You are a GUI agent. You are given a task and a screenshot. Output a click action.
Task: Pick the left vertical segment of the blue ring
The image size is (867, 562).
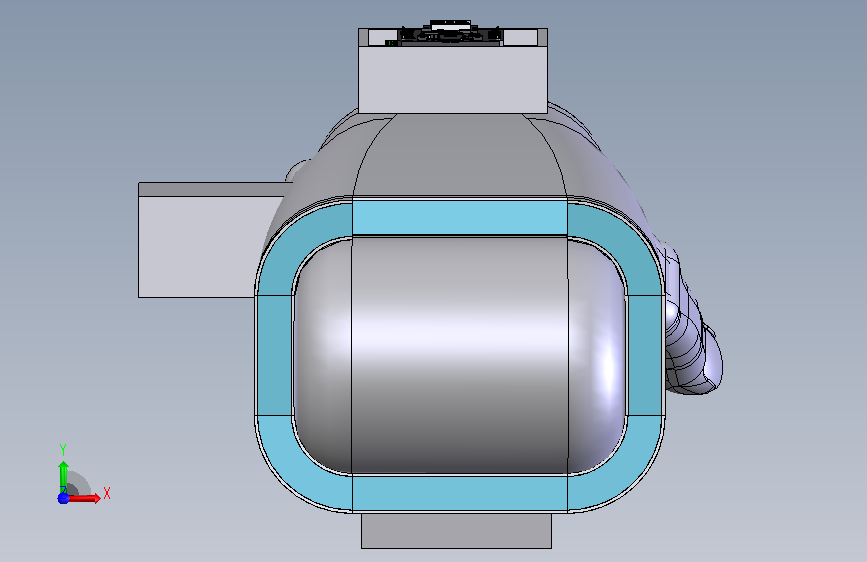pos(275,355)
